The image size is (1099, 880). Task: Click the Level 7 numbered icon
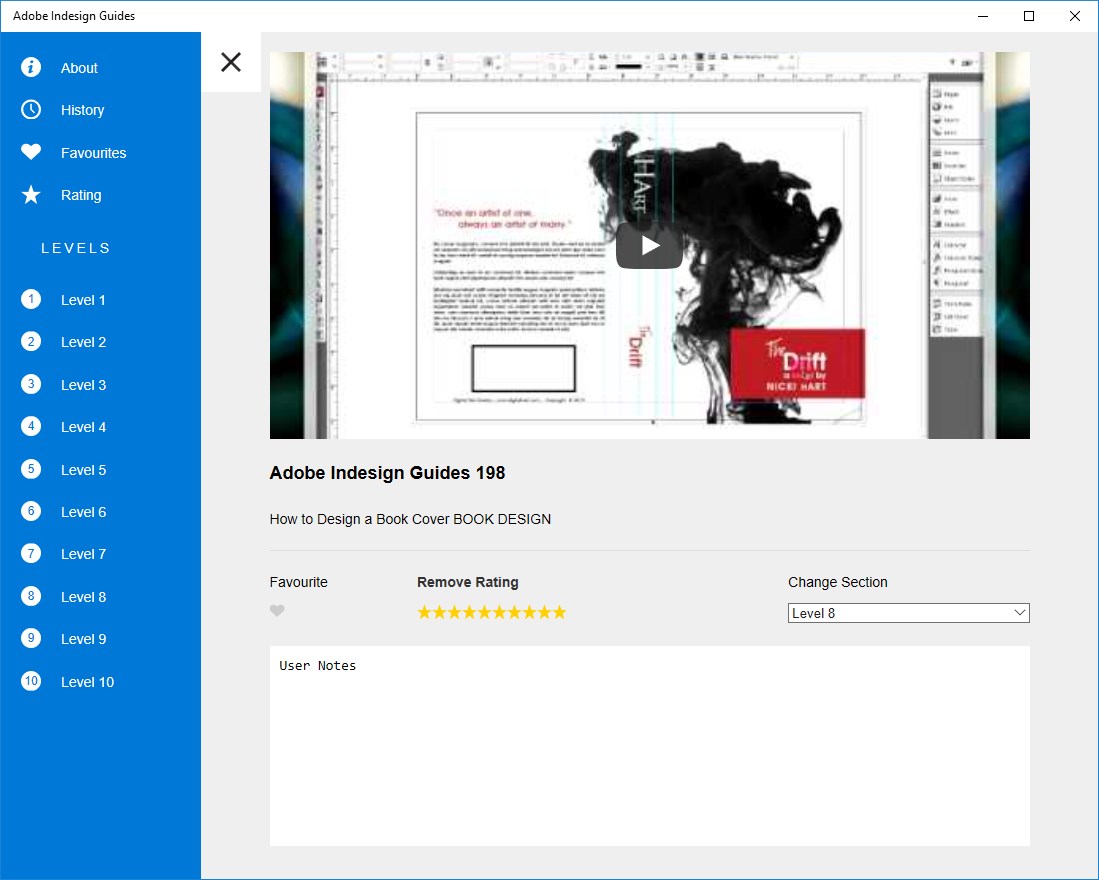[31, 554]
